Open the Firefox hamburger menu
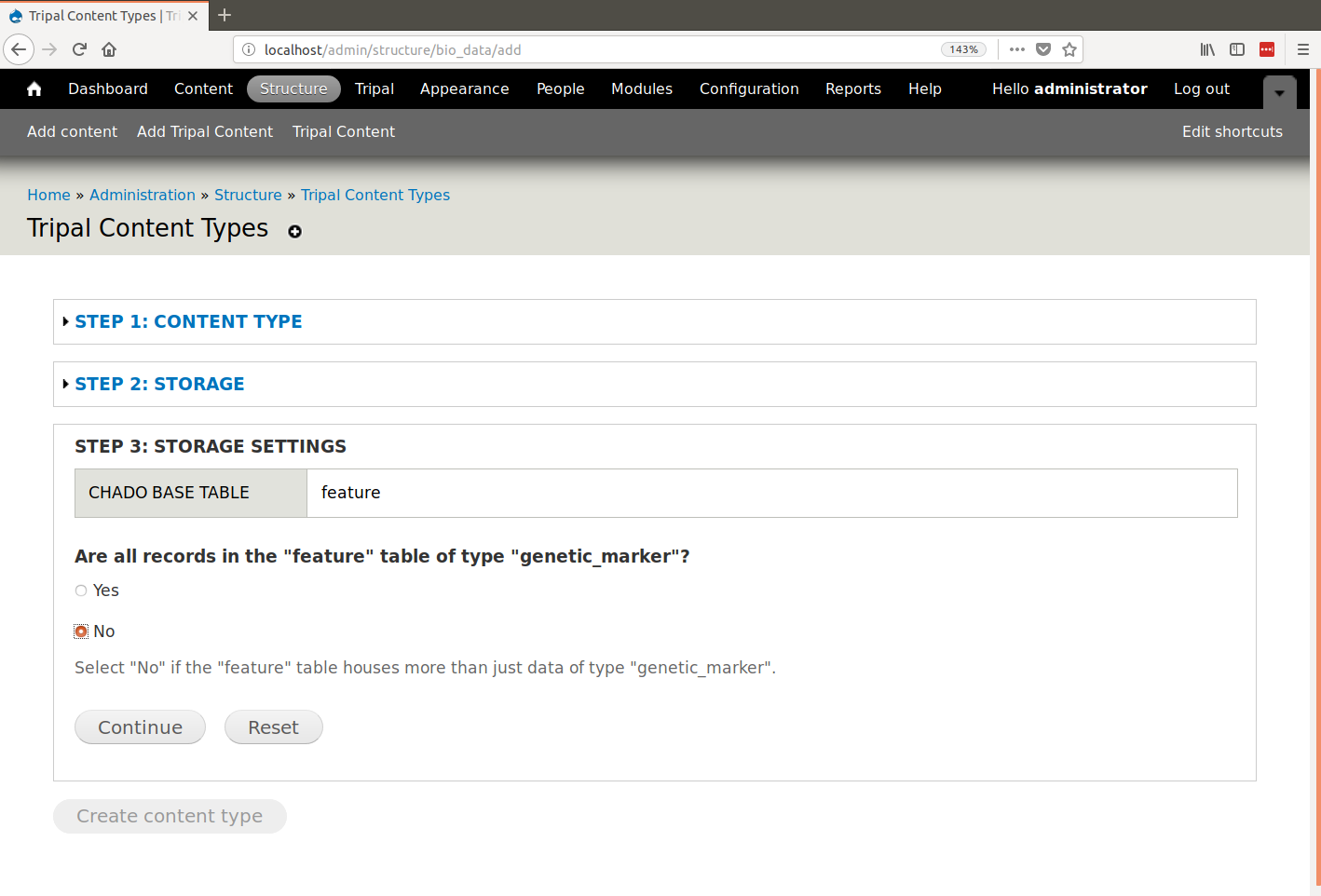Viewport: 1321px width, 896px height. click(1302, 49)
